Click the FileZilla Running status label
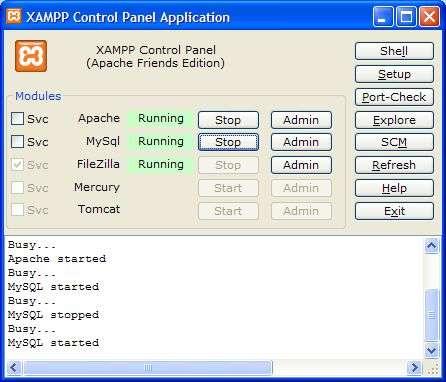 click(161, 164)
